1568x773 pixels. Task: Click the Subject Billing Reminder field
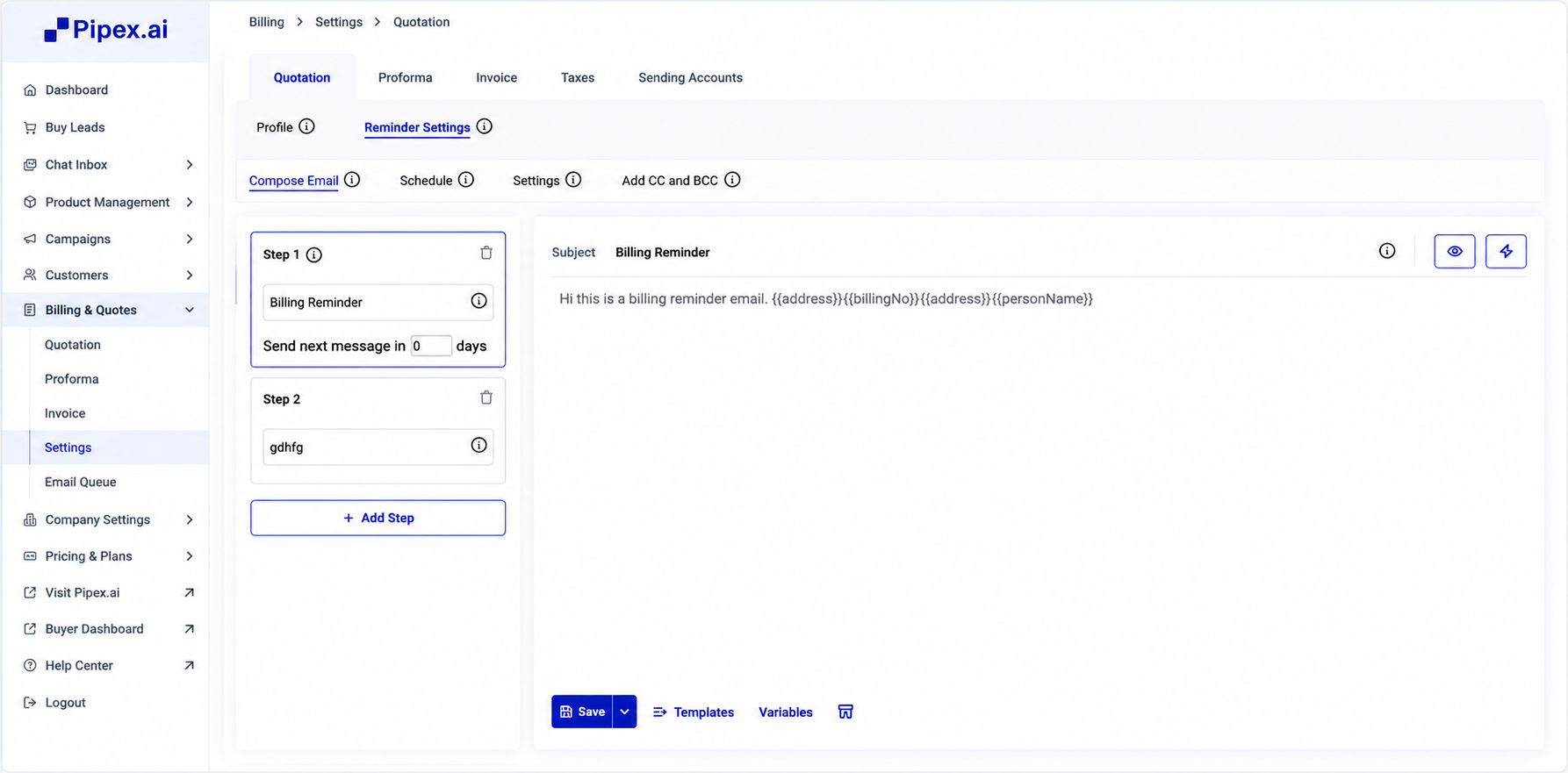(663, 252)
